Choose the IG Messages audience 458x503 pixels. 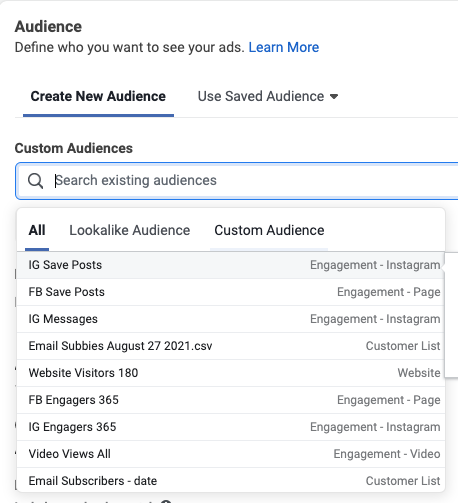[x=231, y=319]
